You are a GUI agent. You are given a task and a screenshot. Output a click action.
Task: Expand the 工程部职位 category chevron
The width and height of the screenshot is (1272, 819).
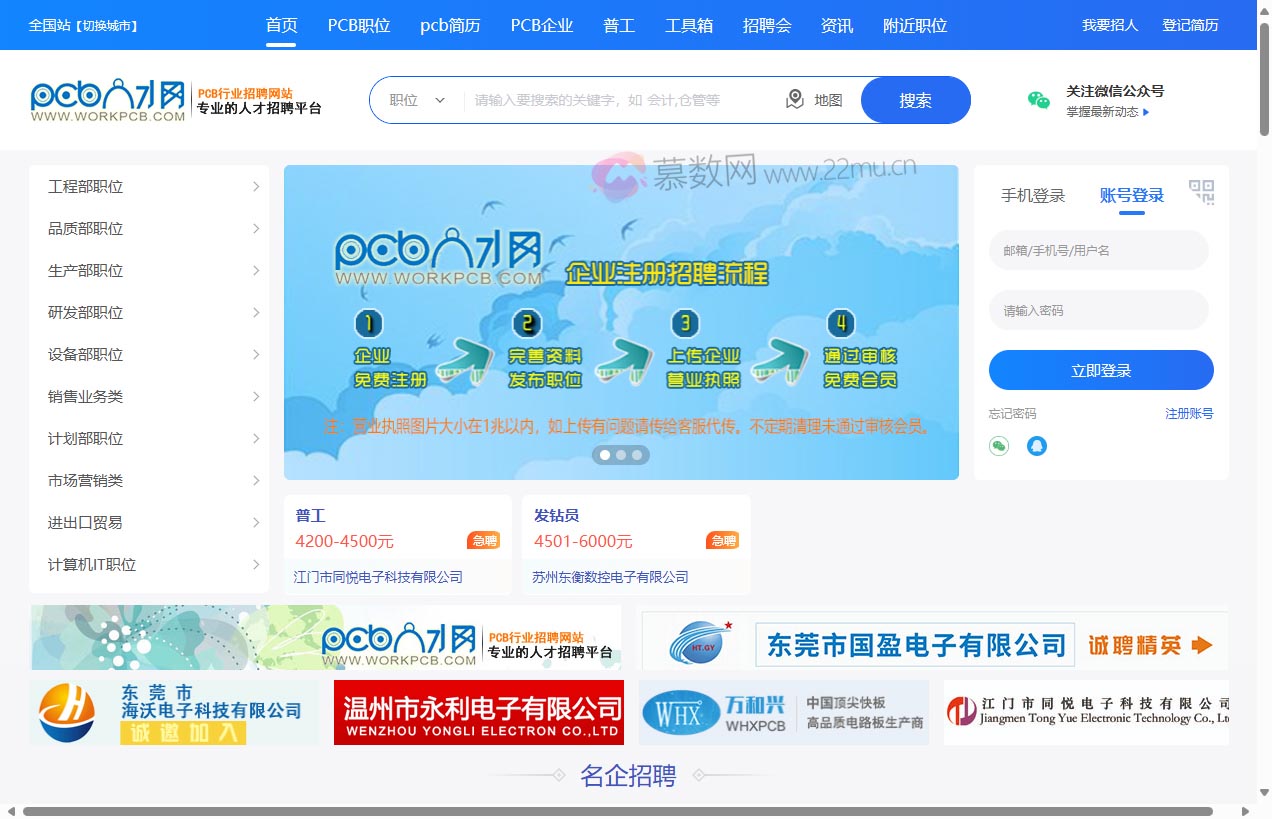click(257, 186)
